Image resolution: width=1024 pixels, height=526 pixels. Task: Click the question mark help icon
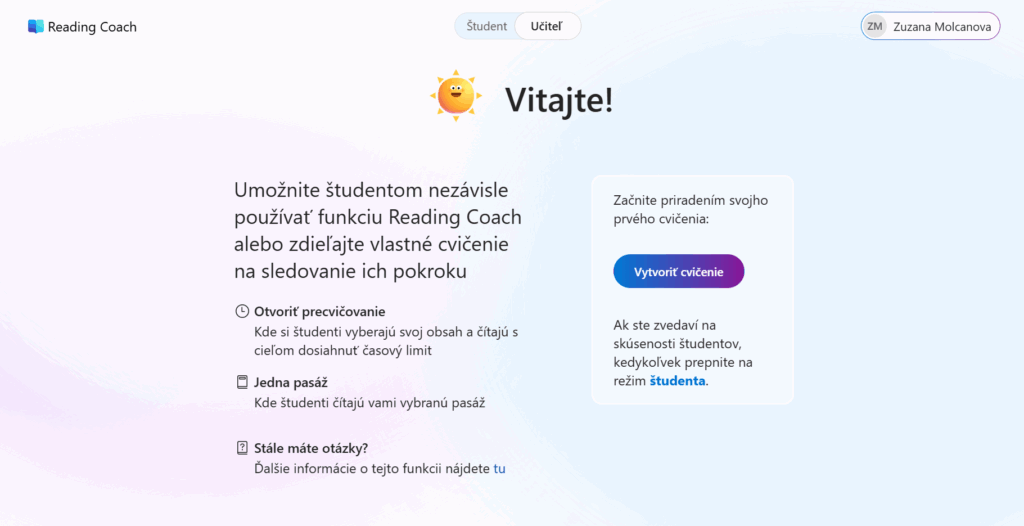tap(242, 448)
